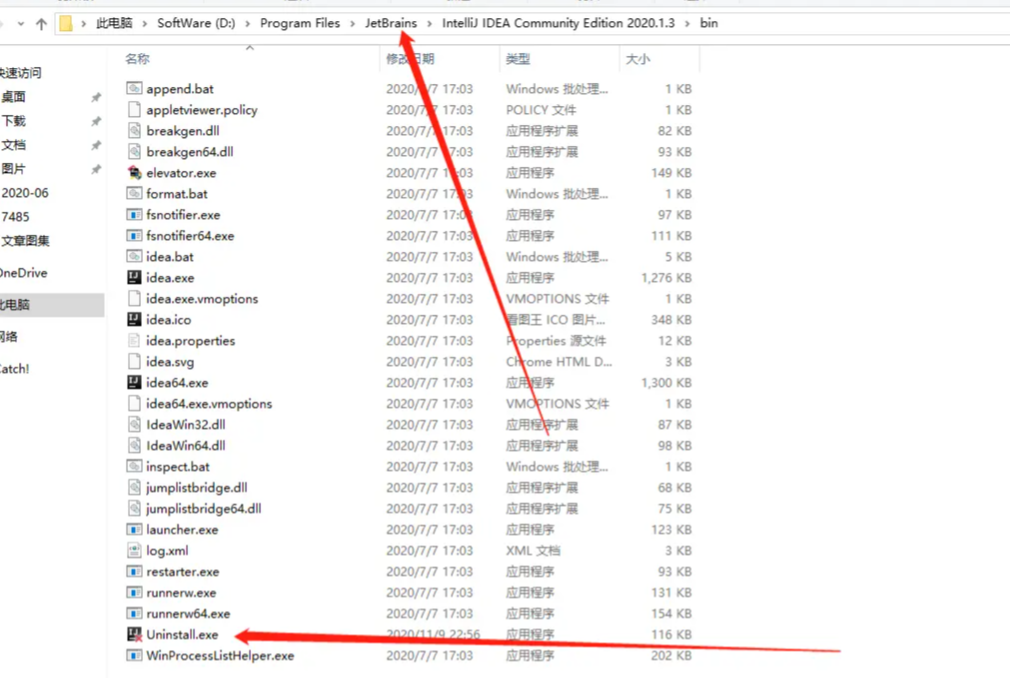Select the idea.exe.vmoptions file name
Screen dimensions: 1010x678
coord(202,299)
